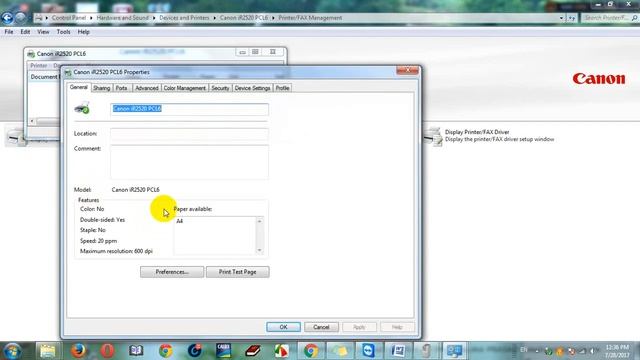Click the Comment text area
The image size is (640, 360).
click(x=189, y=162)
